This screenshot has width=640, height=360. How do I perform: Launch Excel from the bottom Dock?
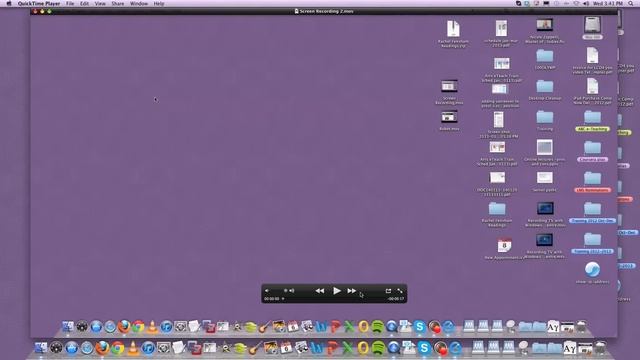347,348
